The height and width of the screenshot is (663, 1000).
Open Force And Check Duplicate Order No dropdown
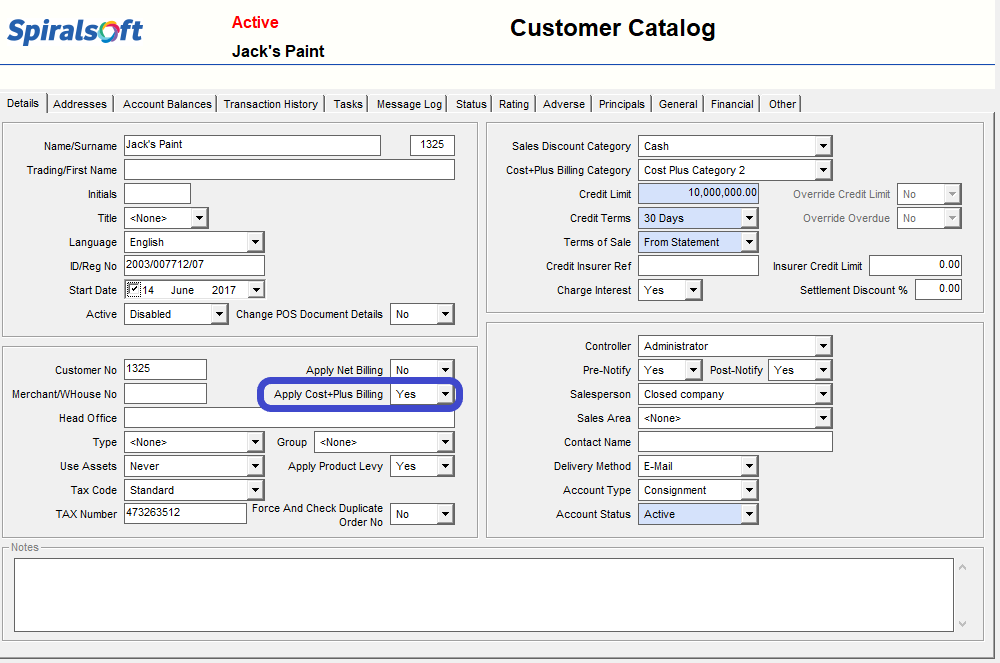coord(445,514)
